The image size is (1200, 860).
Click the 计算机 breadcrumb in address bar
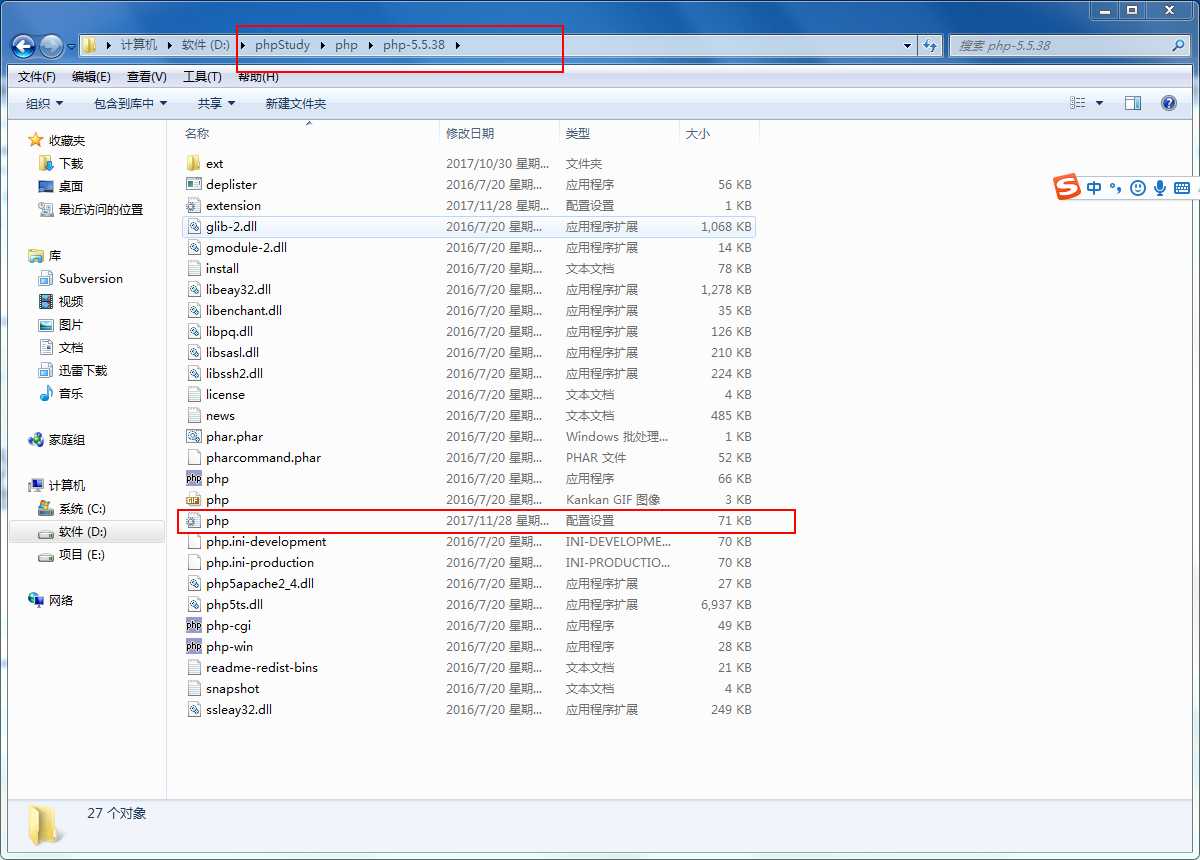(x=139, y=45)
